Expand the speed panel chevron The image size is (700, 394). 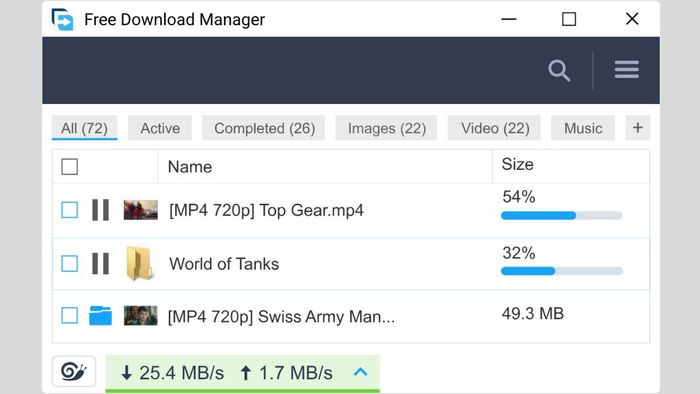point(360,372)
